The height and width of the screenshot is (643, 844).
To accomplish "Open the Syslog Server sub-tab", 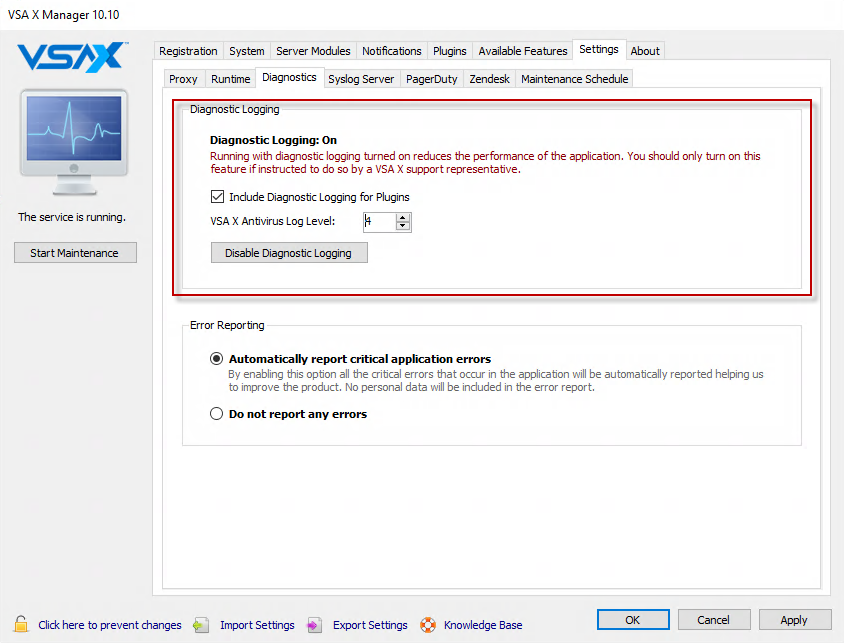I will [x=361, y=79].
